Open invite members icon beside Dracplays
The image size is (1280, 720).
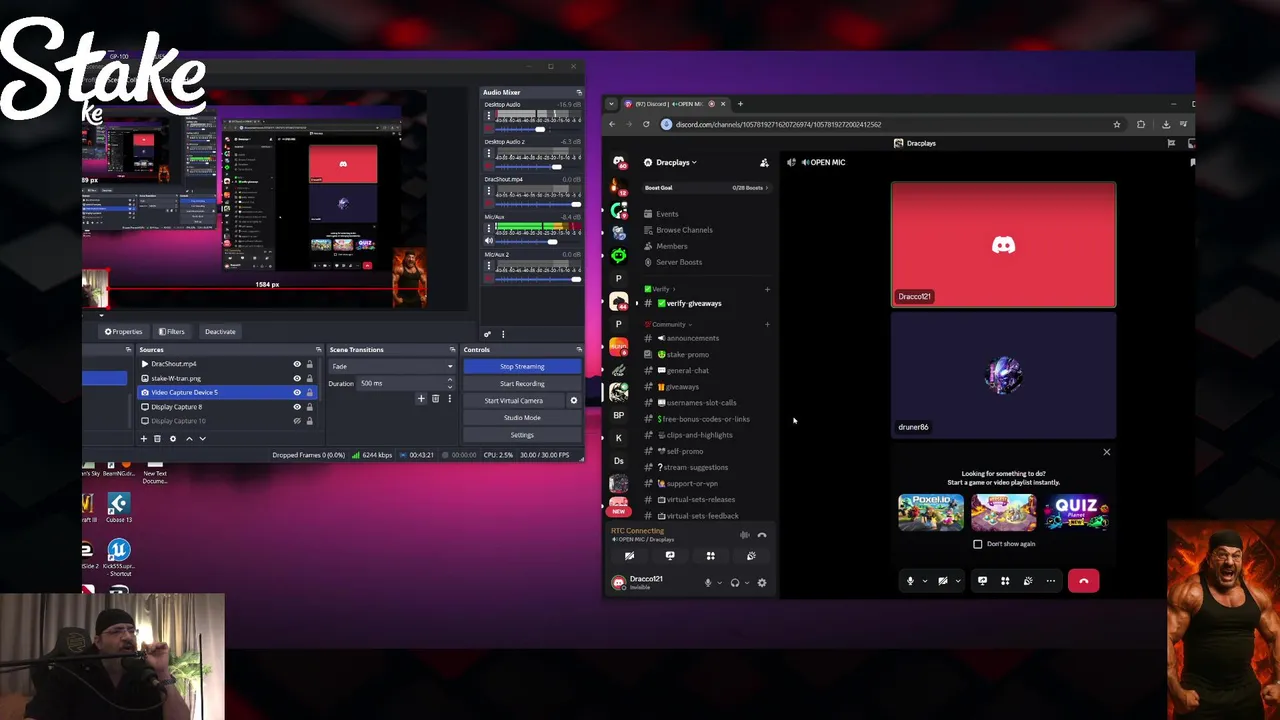click(764, 162)
